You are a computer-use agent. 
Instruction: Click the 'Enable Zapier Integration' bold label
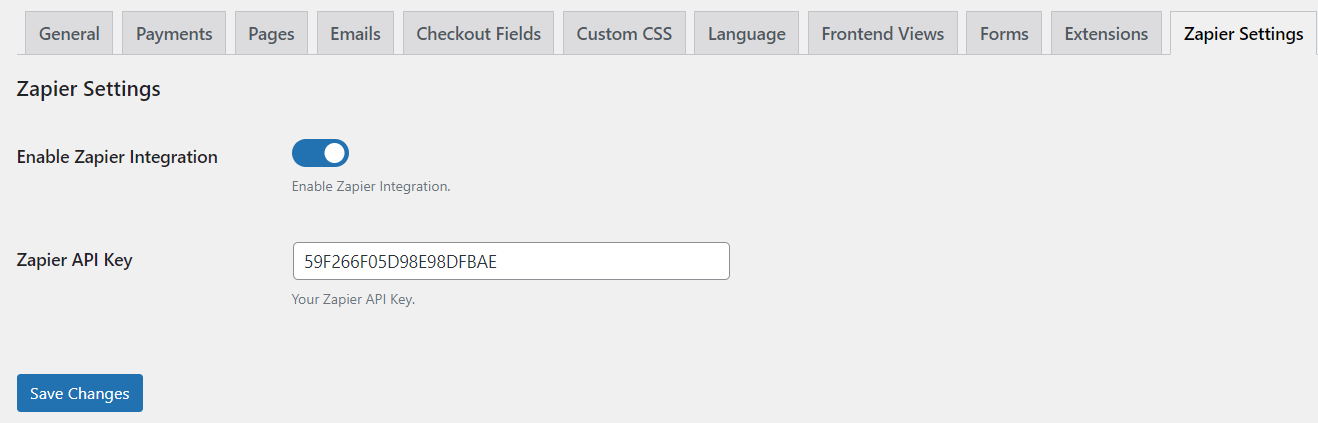(117, 157)
